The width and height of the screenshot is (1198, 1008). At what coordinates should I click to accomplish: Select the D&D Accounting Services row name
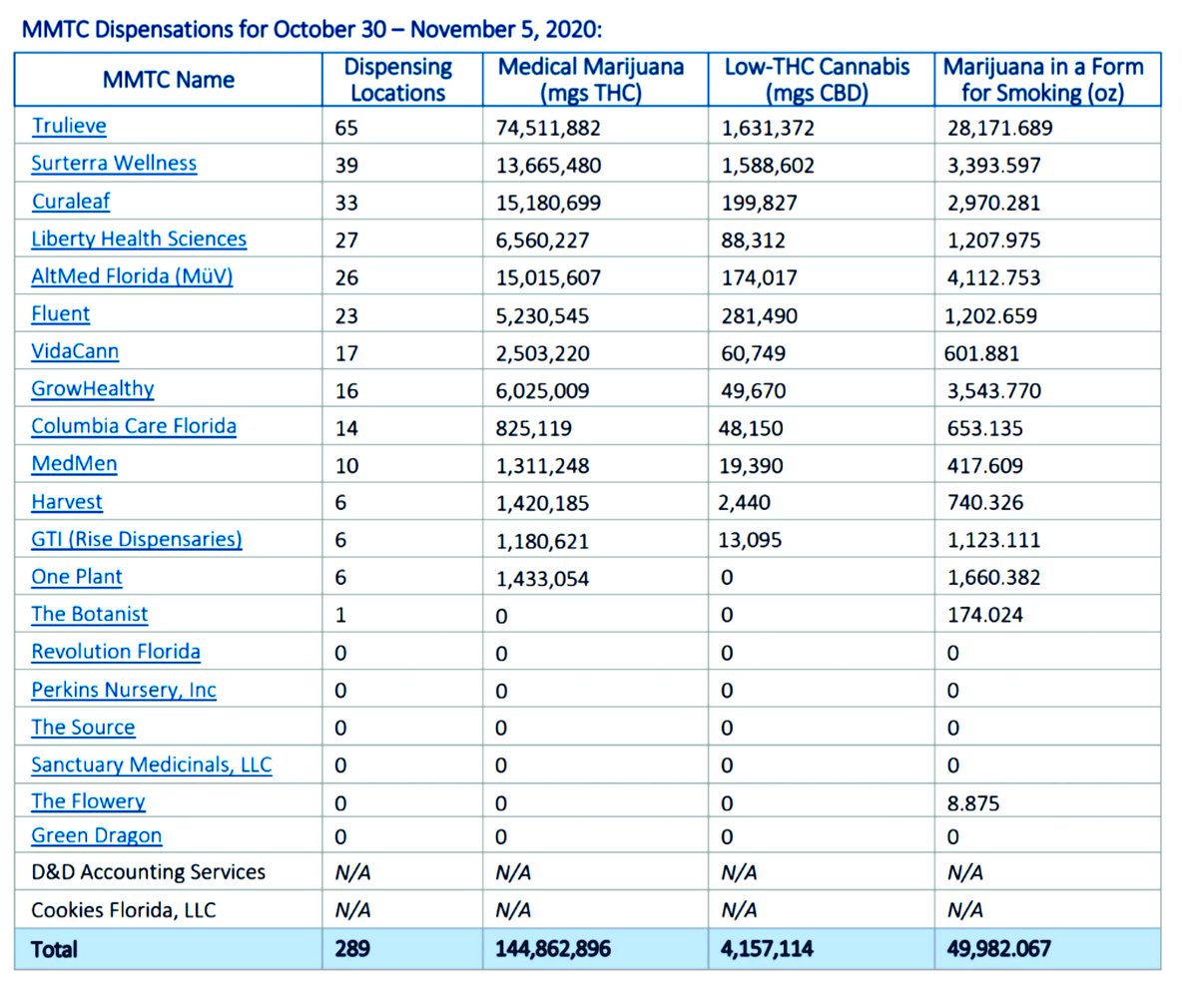point(148,872)
